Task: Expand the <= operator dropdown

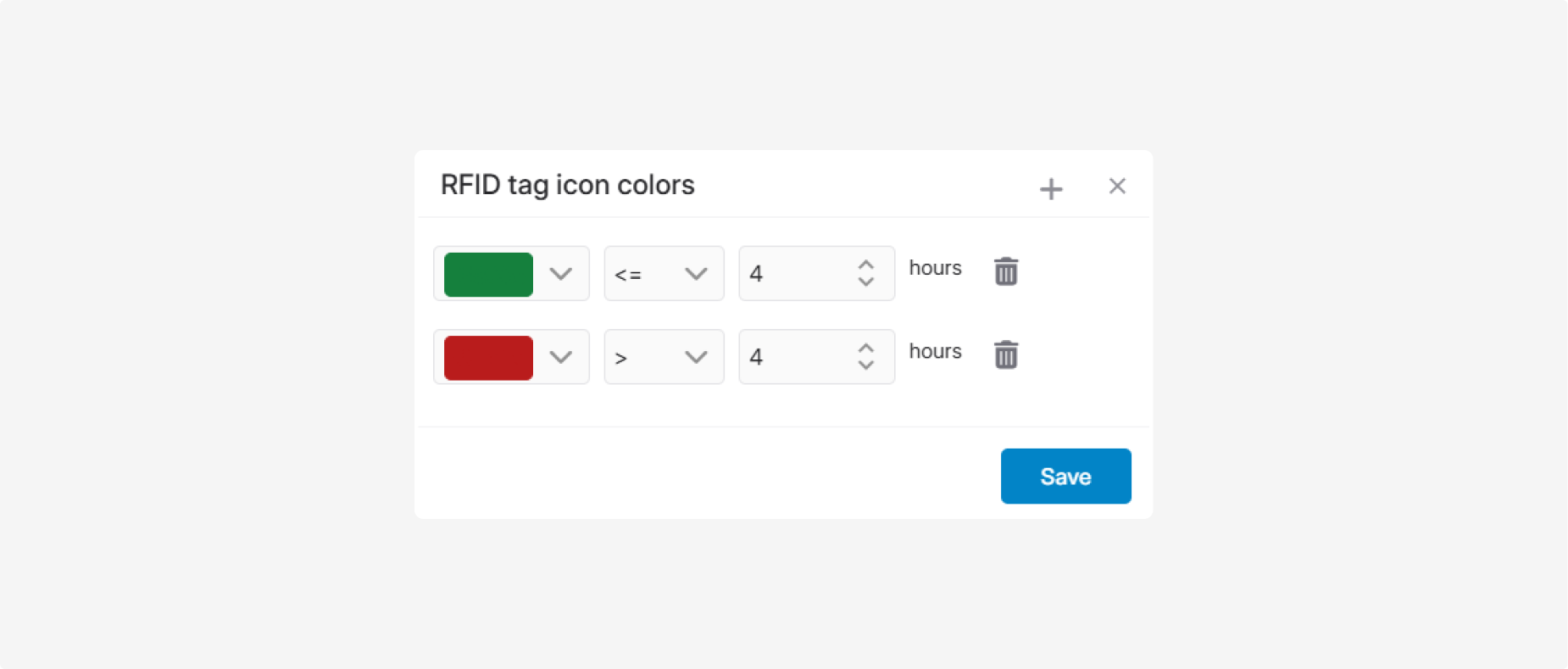Action: pos(664,273)
